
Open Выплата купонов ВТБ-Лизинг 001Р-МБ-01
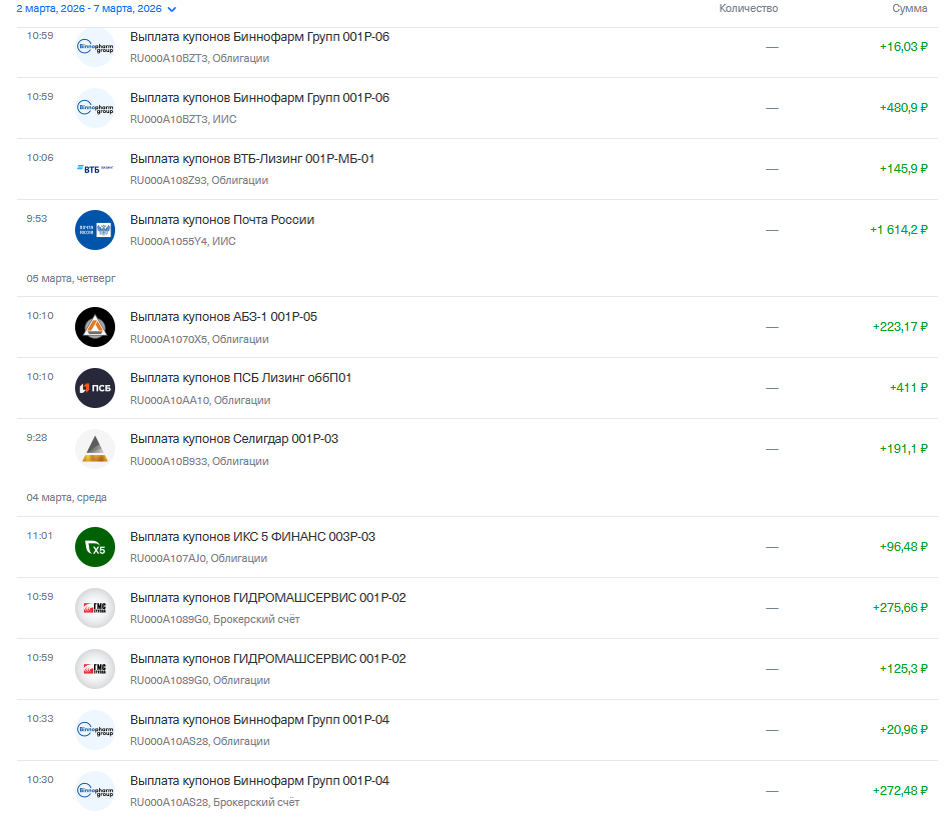[477, 169]
